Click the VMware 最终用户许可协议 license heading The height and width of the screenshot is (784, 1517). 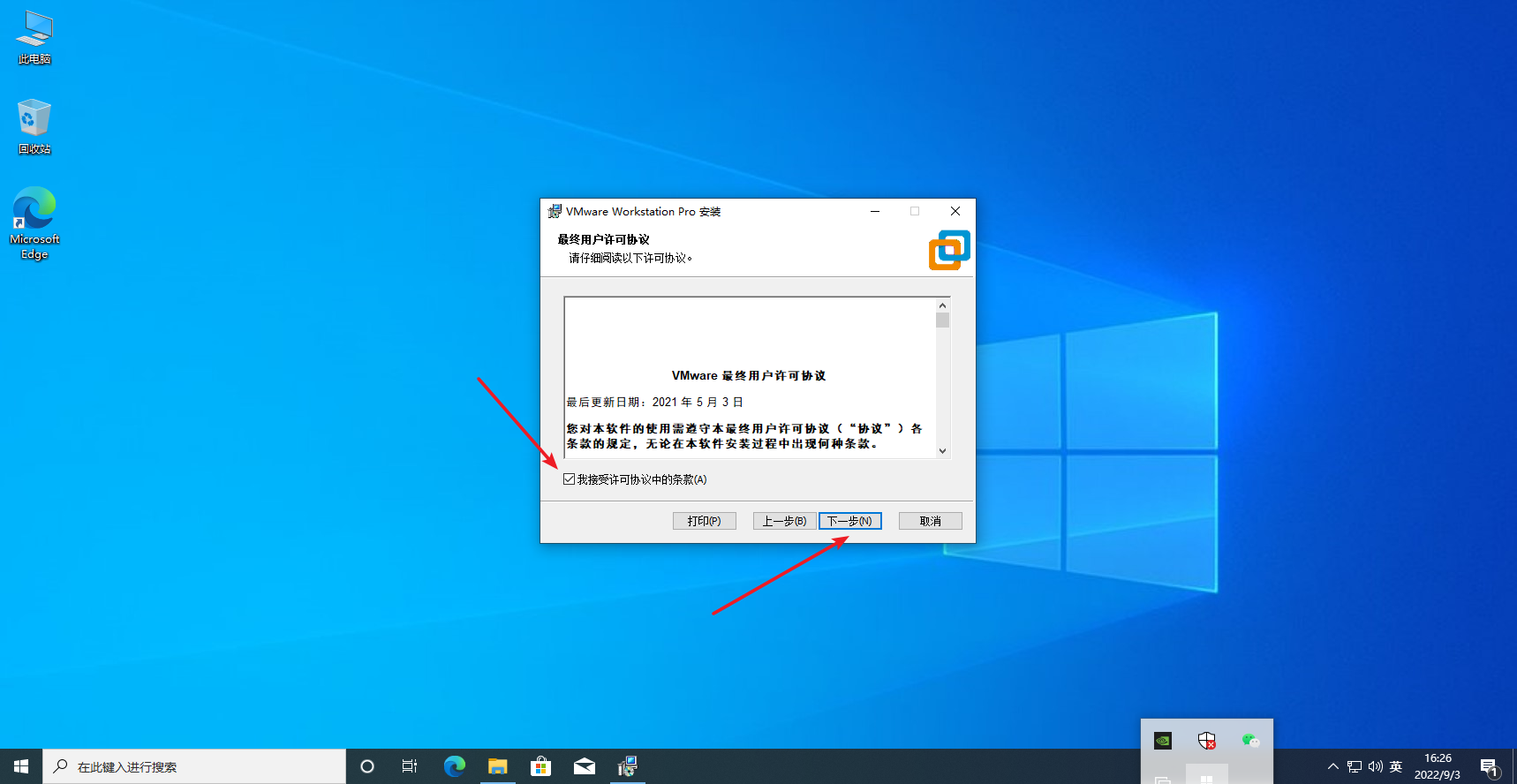[x=749, y=375]
